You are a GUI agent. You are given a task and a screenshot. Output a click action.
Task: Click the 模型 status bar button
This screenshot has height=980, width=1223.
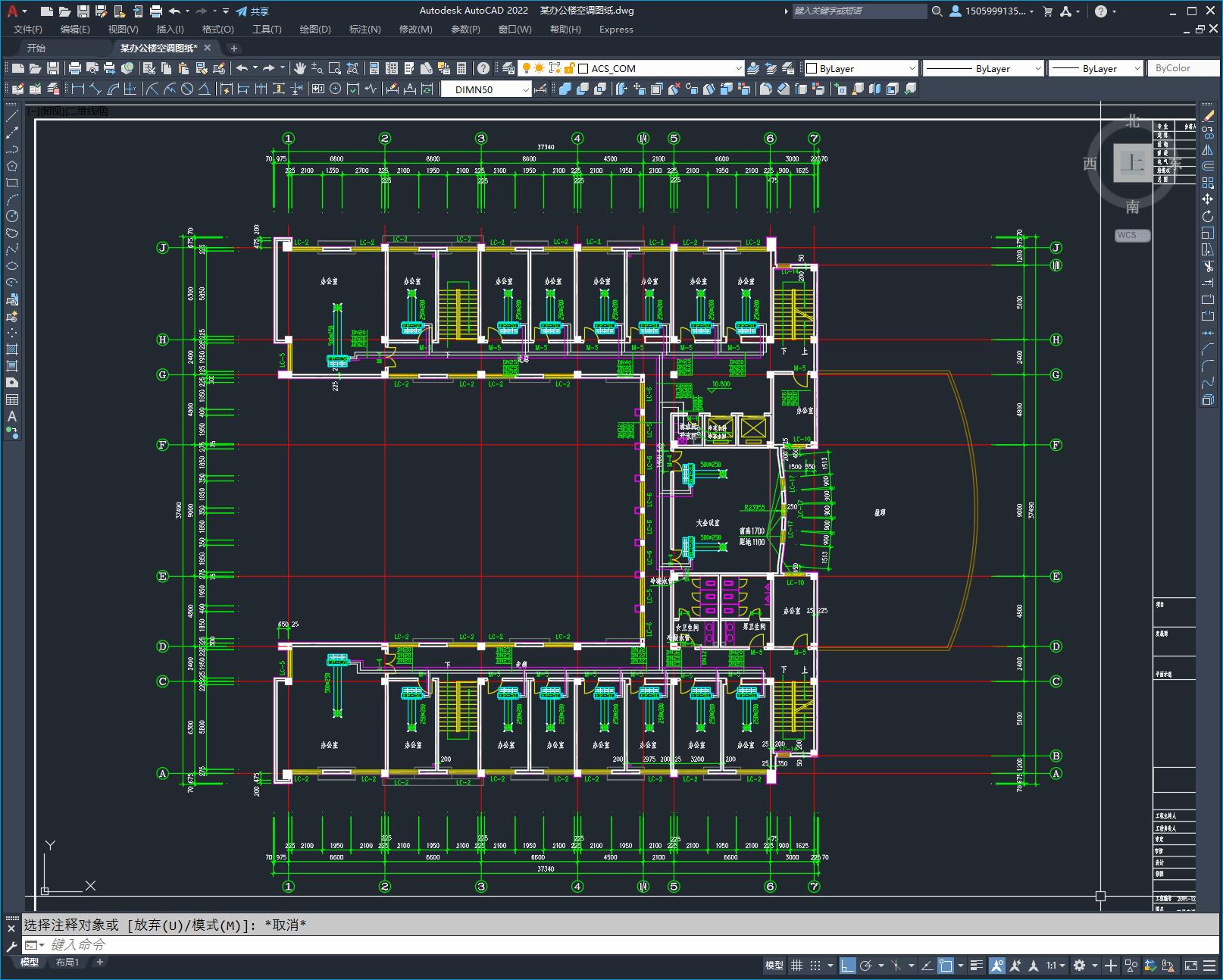pos(774,965)
